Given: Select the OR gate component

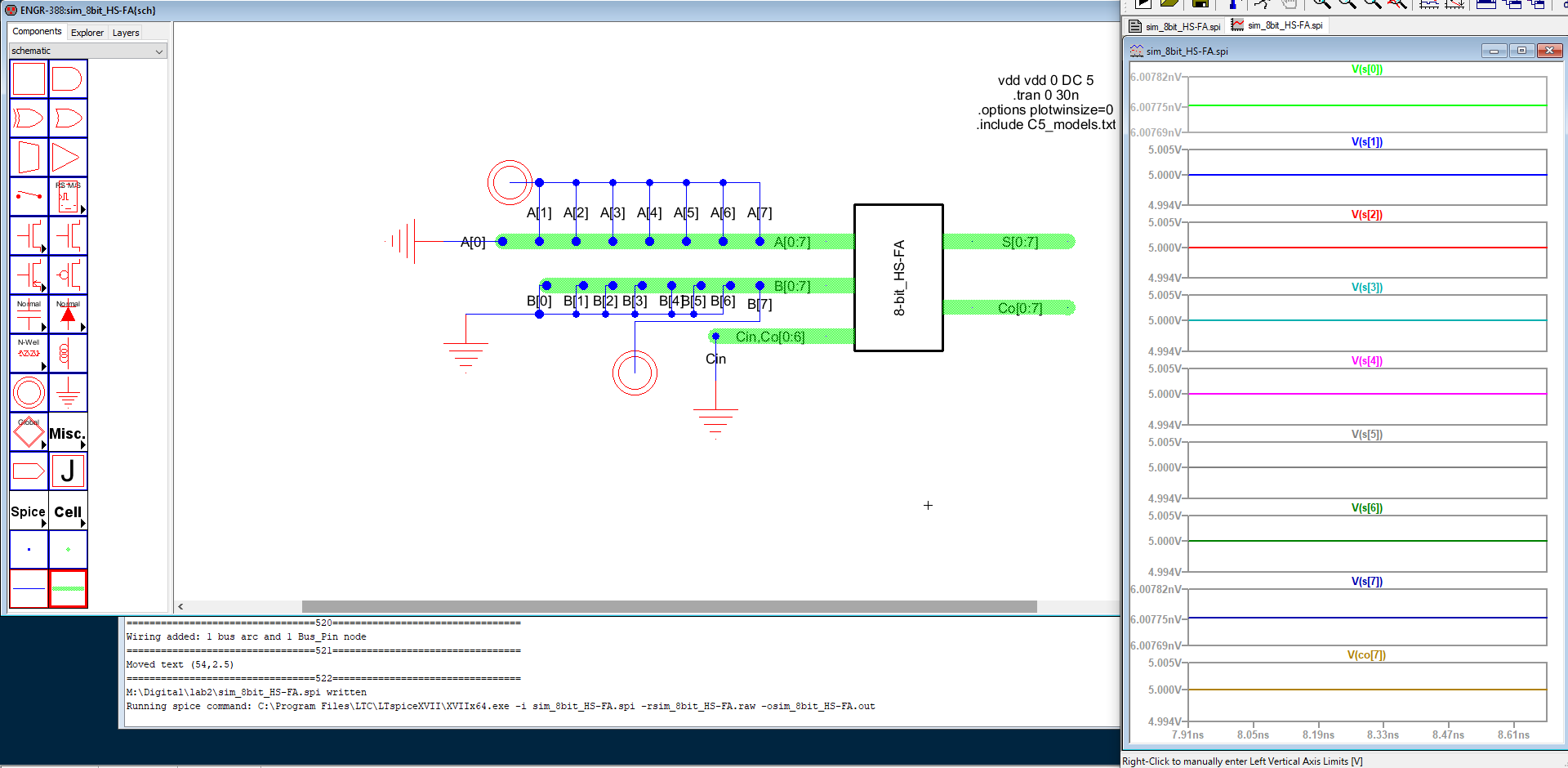Looking at the screenshot, I should tap(68, 118).
